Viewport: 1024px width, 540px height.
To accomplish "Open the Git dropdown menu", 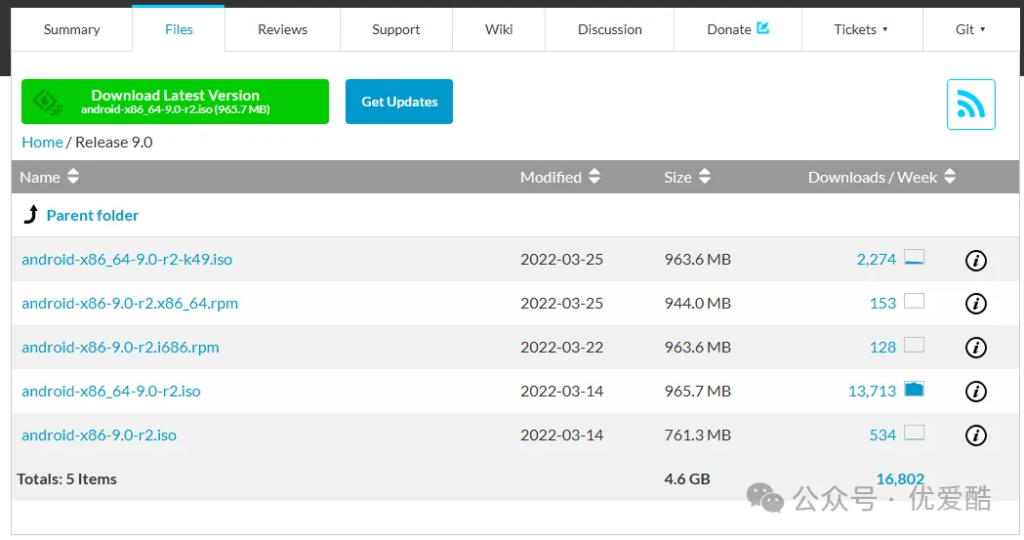I will click(970, 30).
